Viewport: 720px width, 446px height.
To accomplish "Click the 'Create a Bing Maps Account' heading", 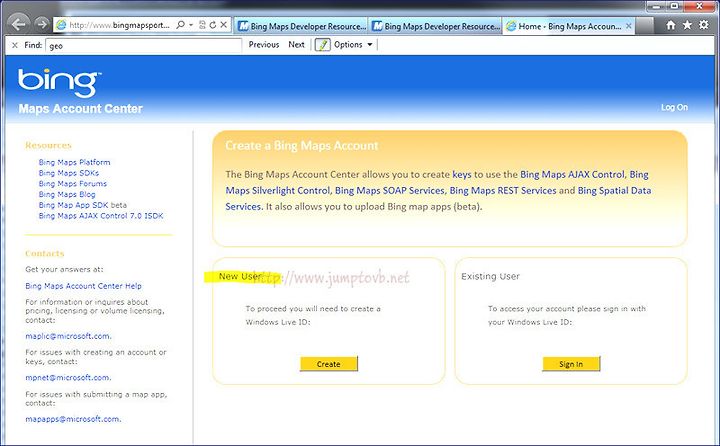I will pyautogui.click(x=302, y=146).
